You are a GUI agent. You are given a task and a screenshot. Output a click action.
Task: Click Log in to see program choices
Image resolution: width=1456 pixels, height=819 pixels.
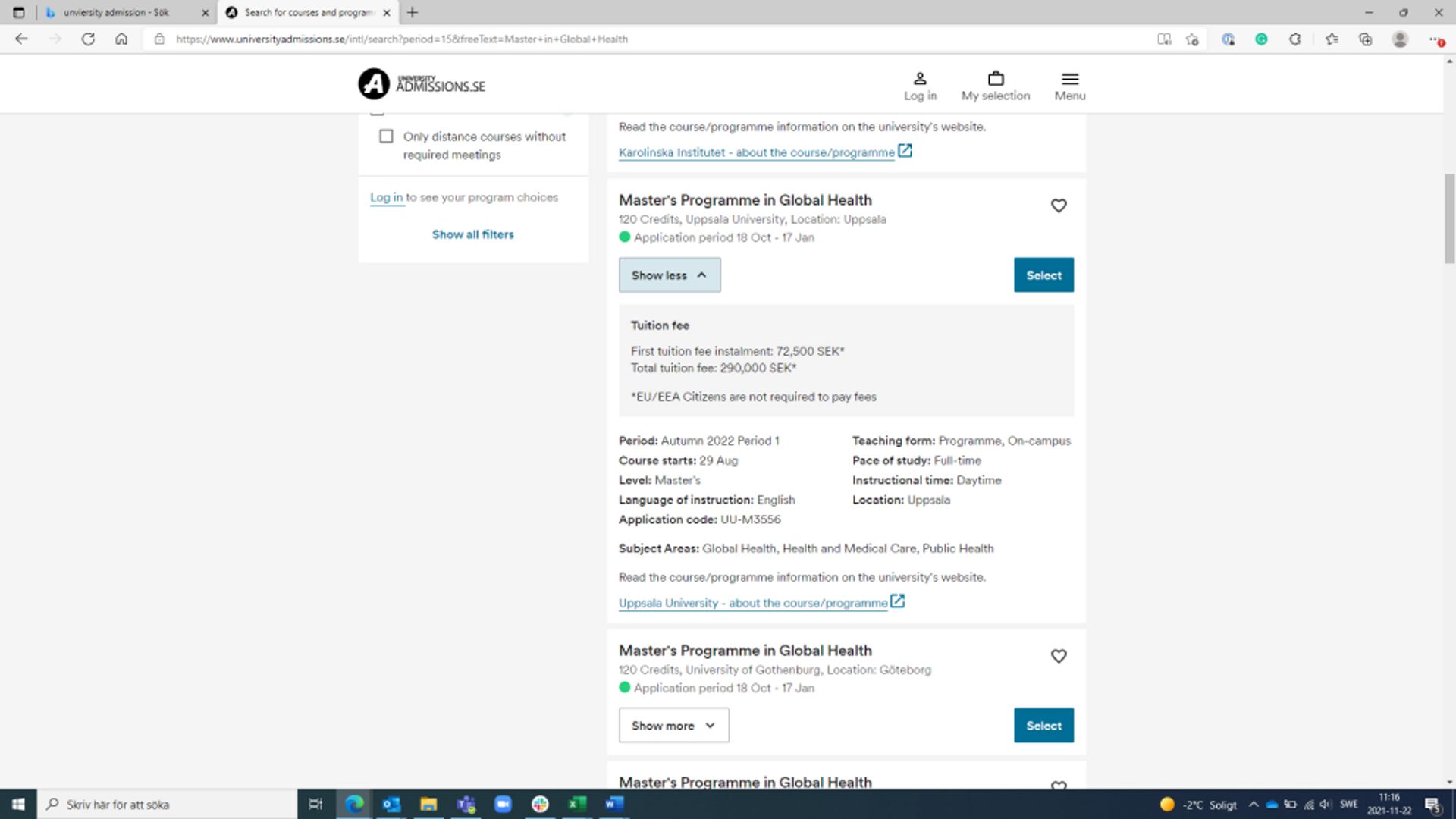(x=386, y=197)
